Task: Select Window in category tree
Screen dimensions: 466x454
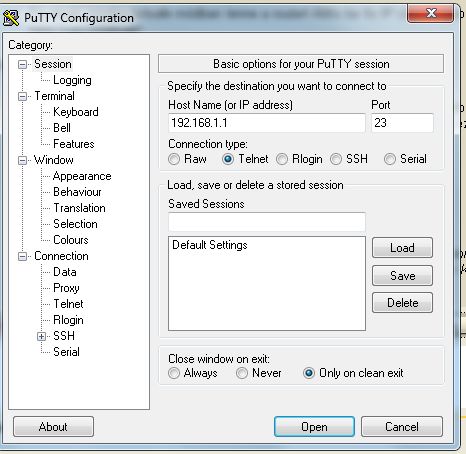Action: pyautogui.click(x=54, y=160)
